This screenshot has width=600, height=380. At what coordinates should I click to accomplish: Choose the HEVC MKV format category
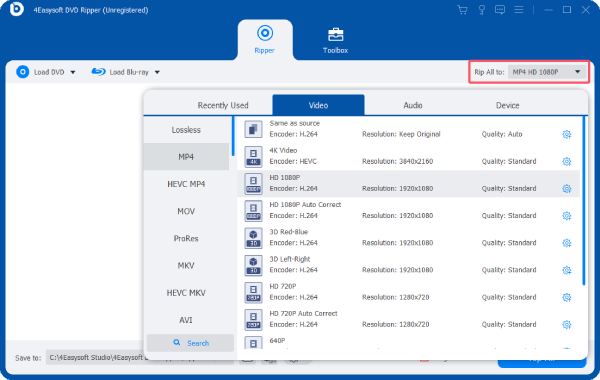coord(186,293)
